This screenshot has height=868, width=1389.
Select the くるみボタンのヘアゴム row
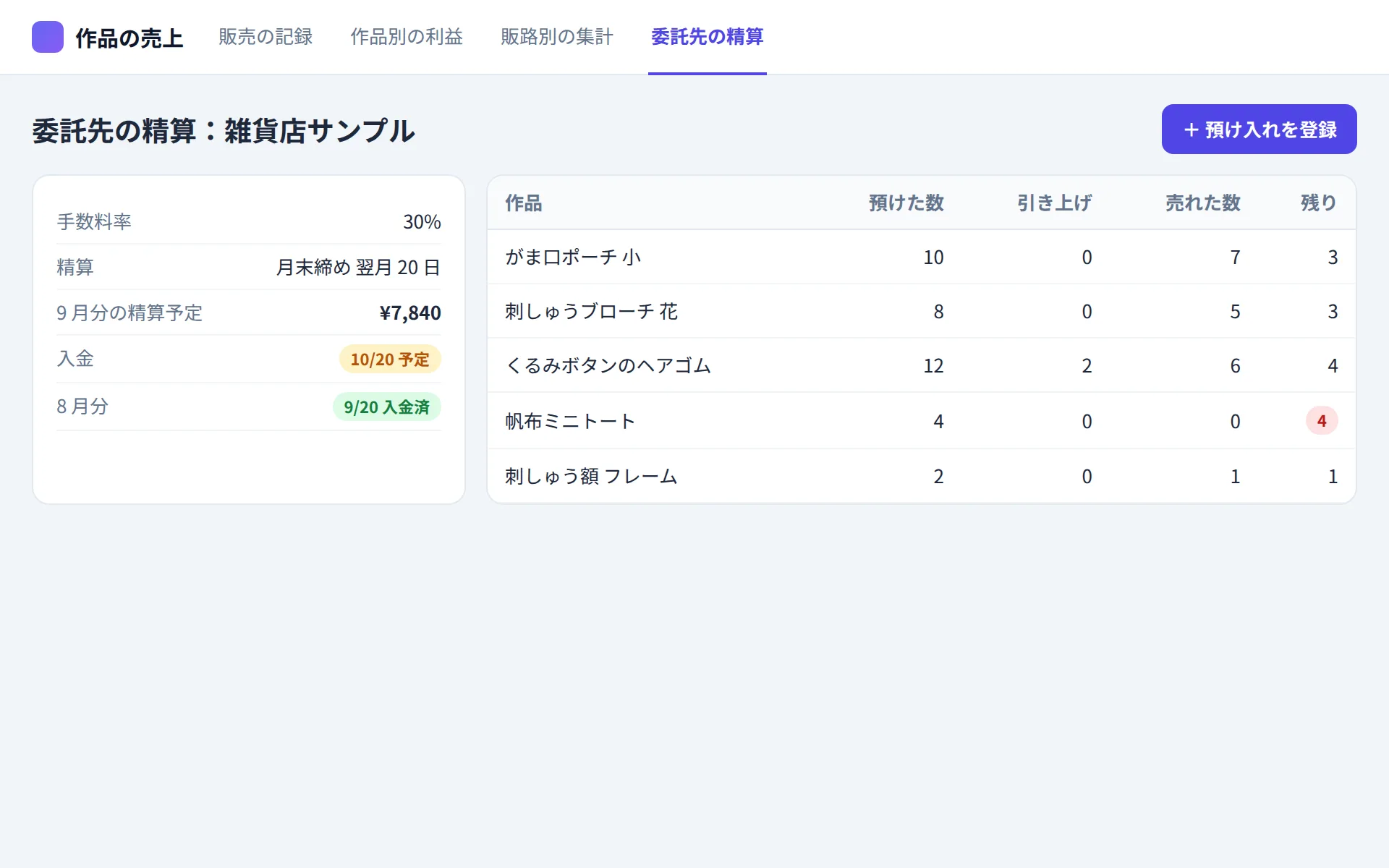922,365
